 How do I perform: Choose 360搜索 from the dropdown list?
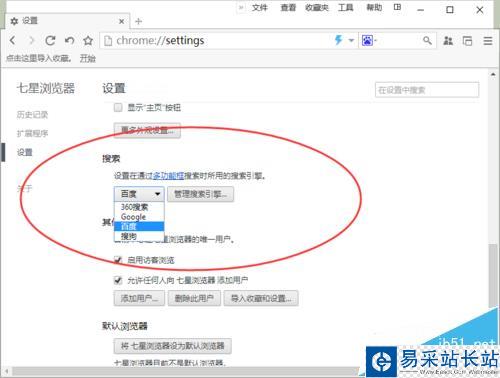click(x=139, y=207)
